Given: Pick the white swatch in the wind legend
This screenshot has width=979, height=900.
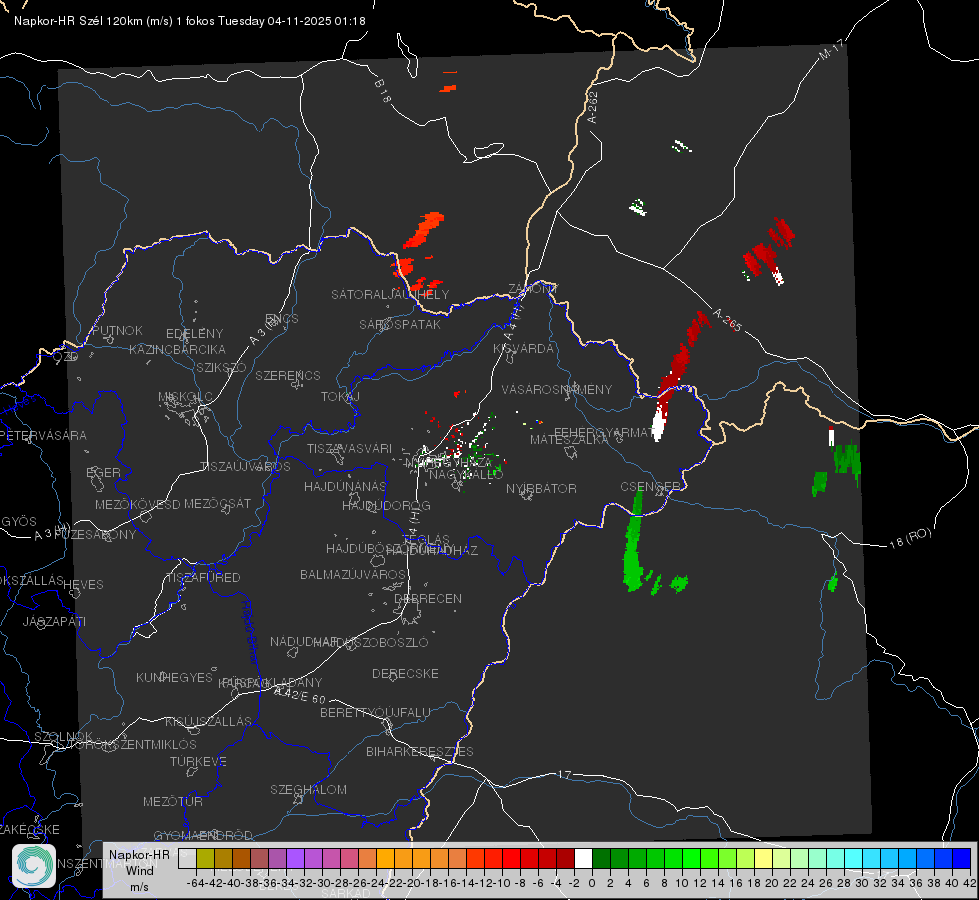Looking at the screenshot, I should click(583, 858).
